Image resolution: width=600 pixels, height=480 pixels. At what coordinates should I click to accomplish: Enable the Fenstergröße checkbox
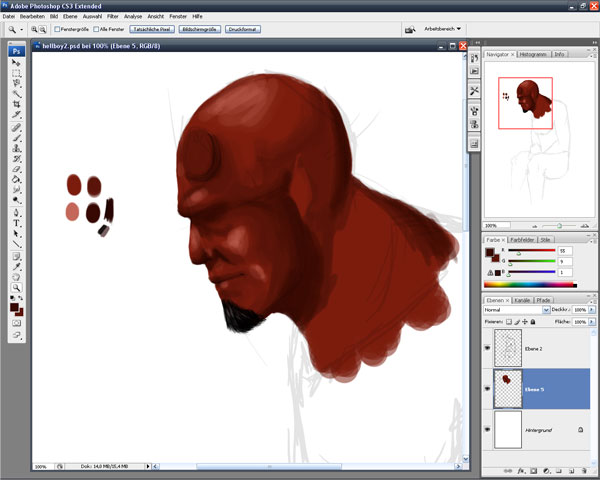60,29
